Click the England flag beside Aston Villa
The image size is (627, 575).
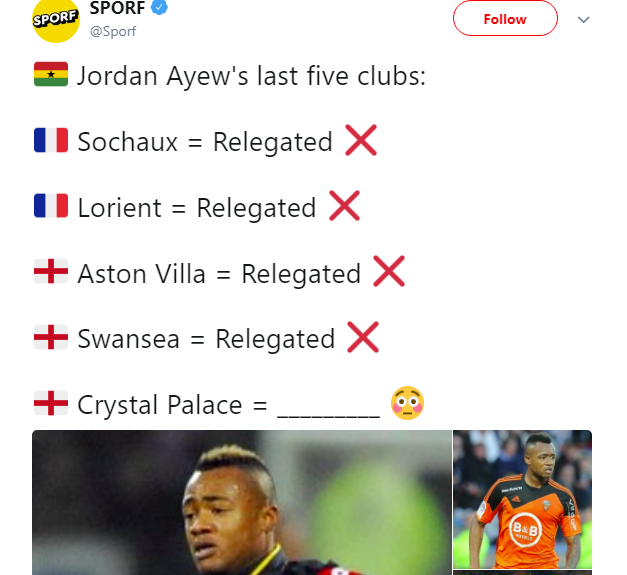50,272
